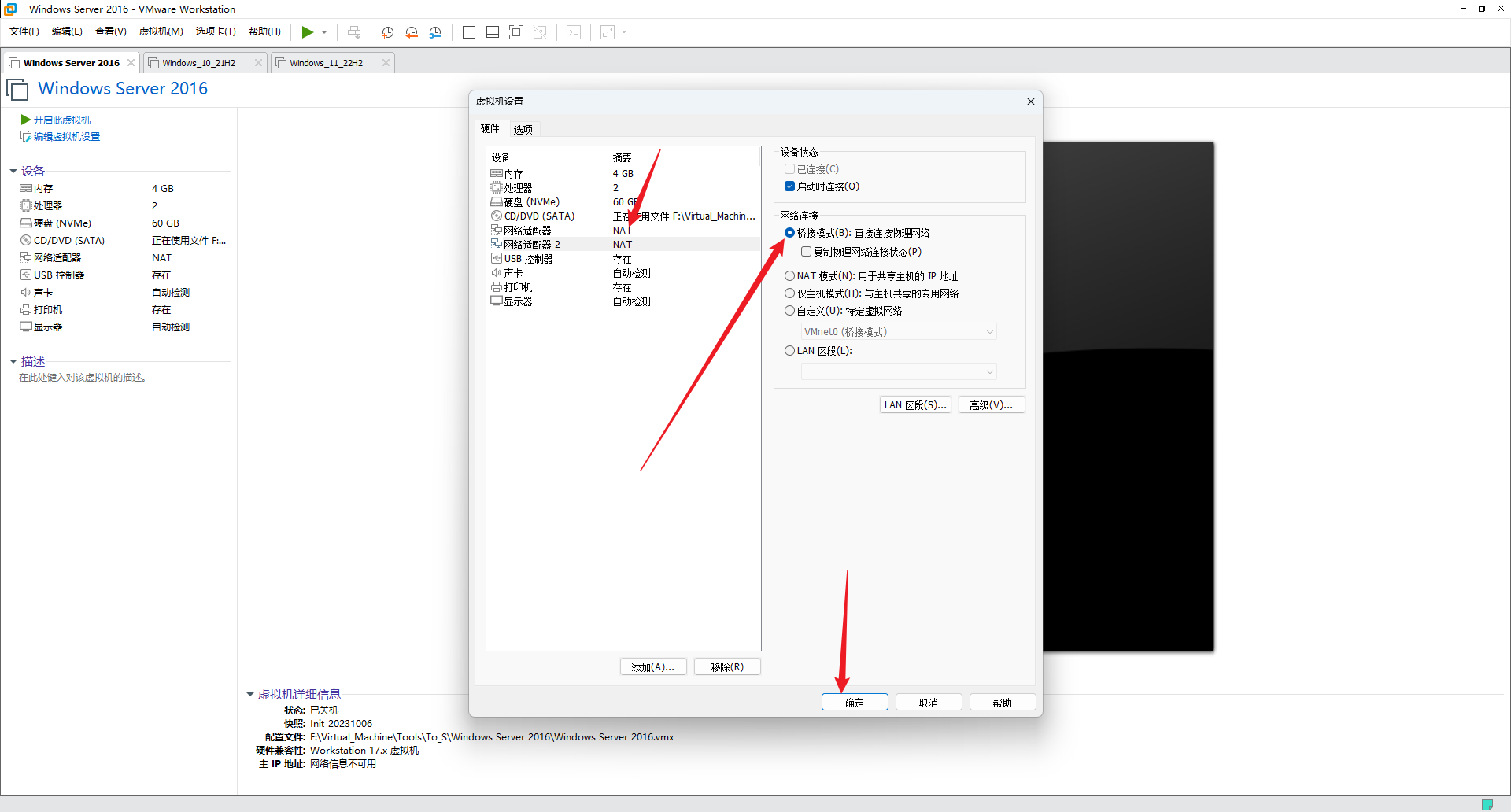
Task: Switch to the Windows_11_22H2 tab
Action: click(326, 63)
